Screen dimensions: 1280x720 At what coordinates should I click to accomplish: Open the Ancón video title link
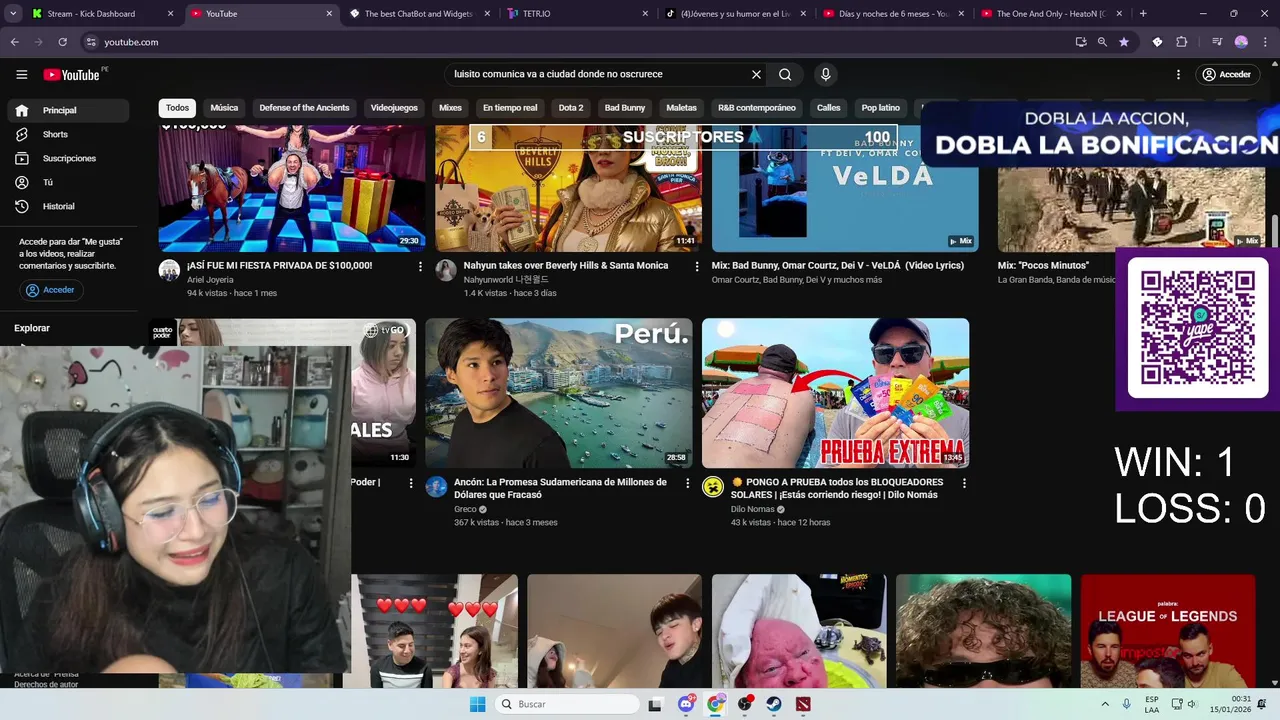coord(560,488)
